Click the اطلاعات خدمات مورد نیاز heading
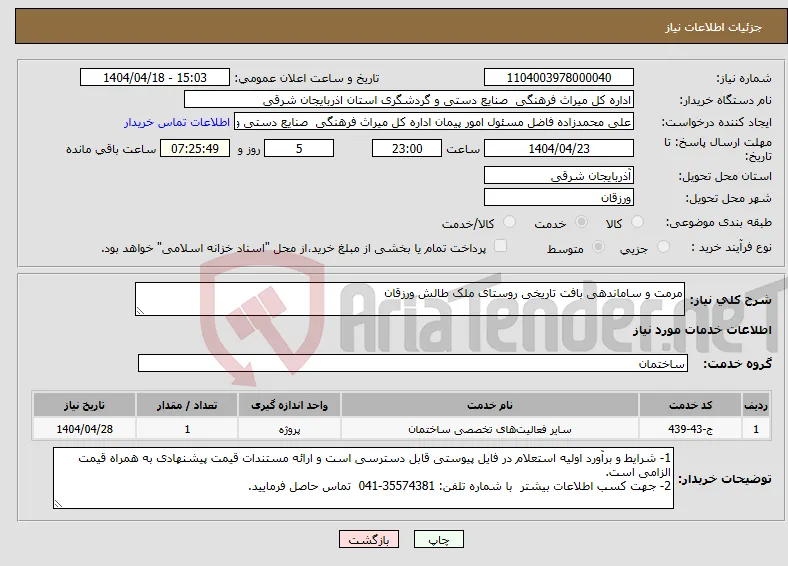Image resolution: width=788 pixels, height=566 pixels. (702, 330)
